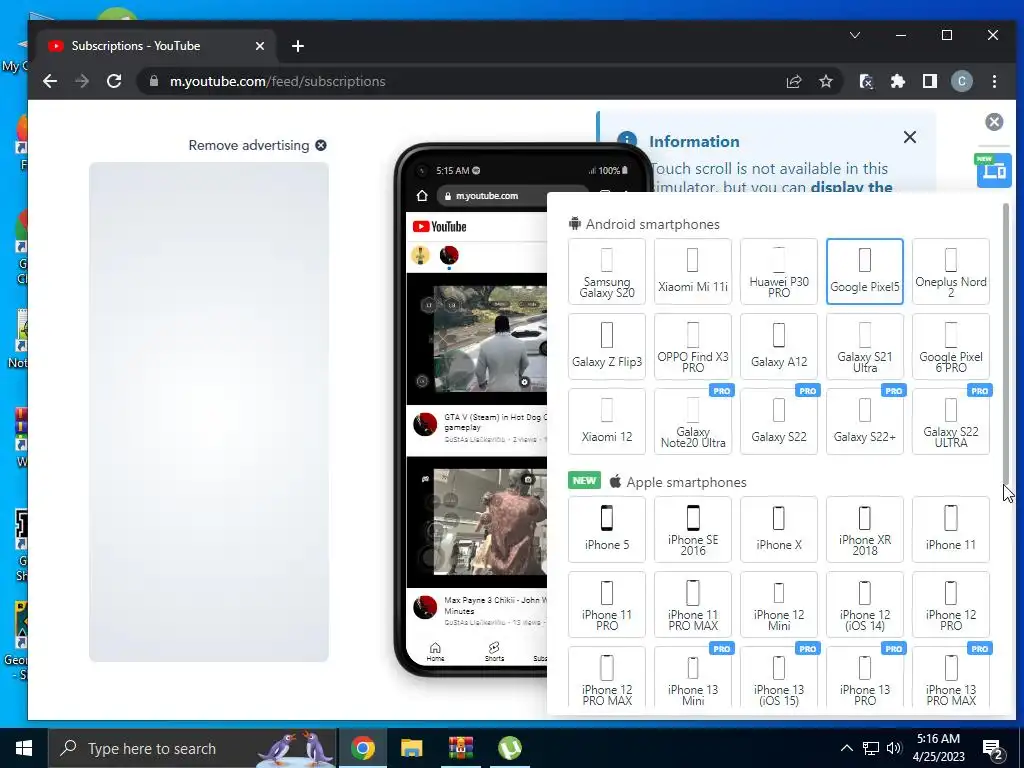The height and width of the screenshot is (768, 1024).
Task: Open File Explorer from the taskbar
Action: 411,748
